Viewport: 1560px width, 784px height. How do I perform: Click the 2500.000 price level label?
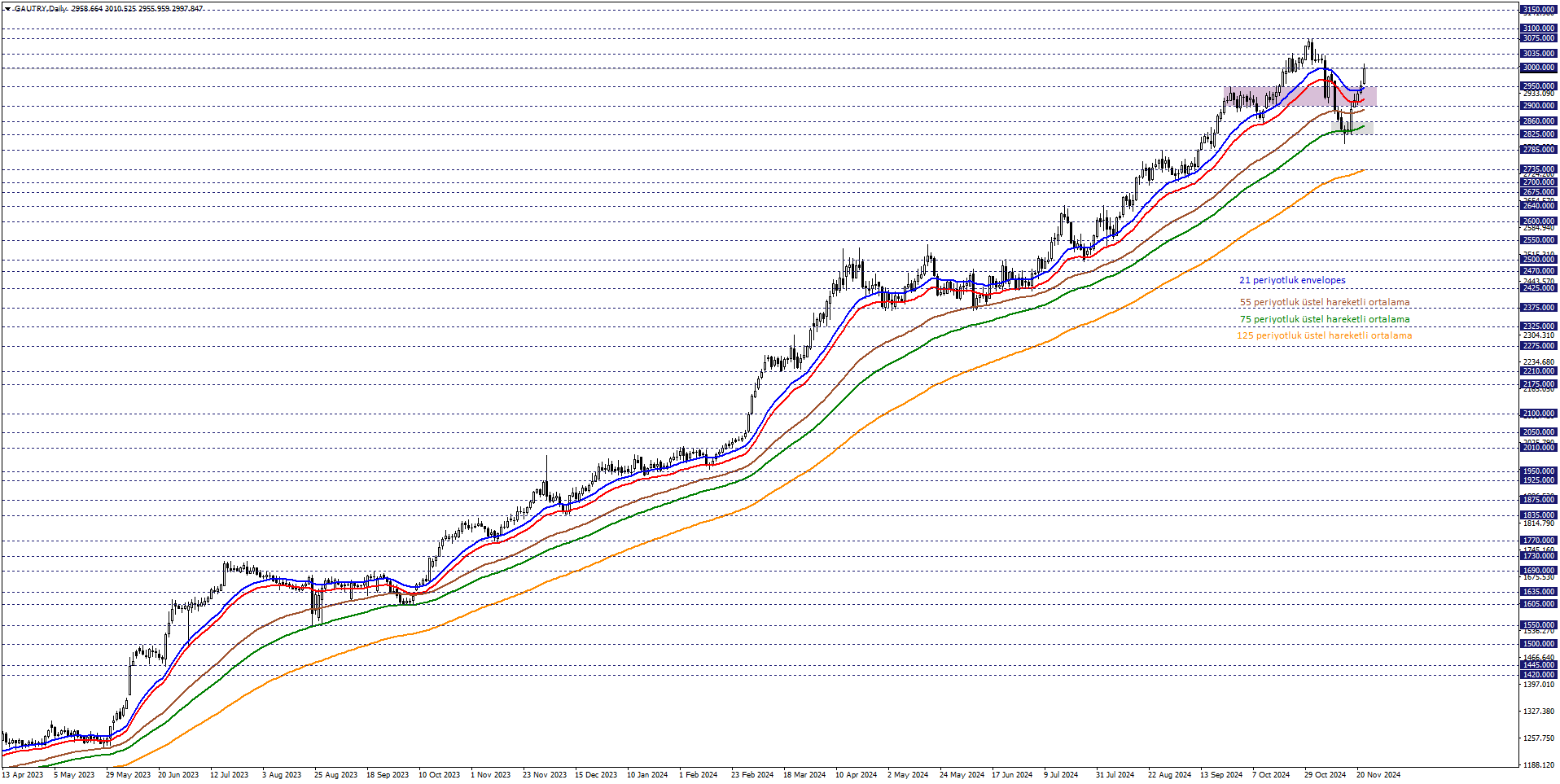click(1538, 260)
